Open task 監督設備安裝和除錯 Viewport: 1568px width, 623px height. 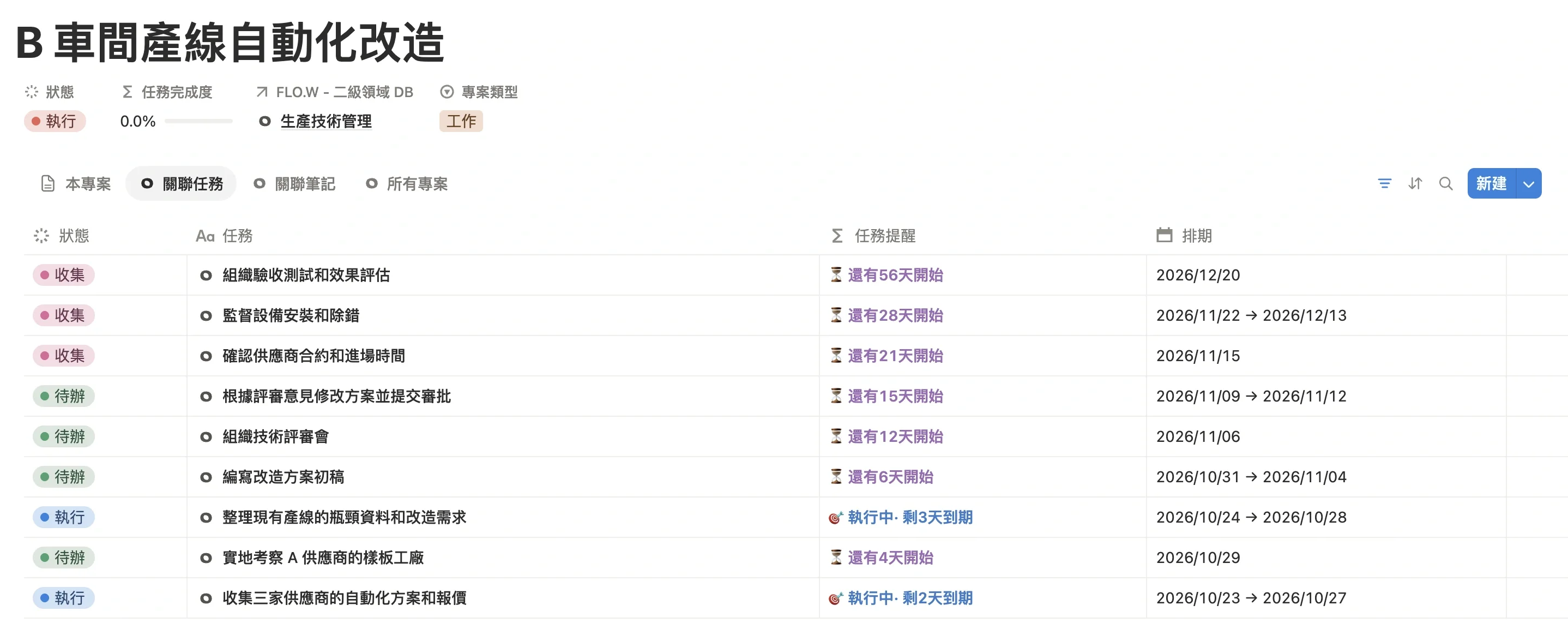pos(291,315)
